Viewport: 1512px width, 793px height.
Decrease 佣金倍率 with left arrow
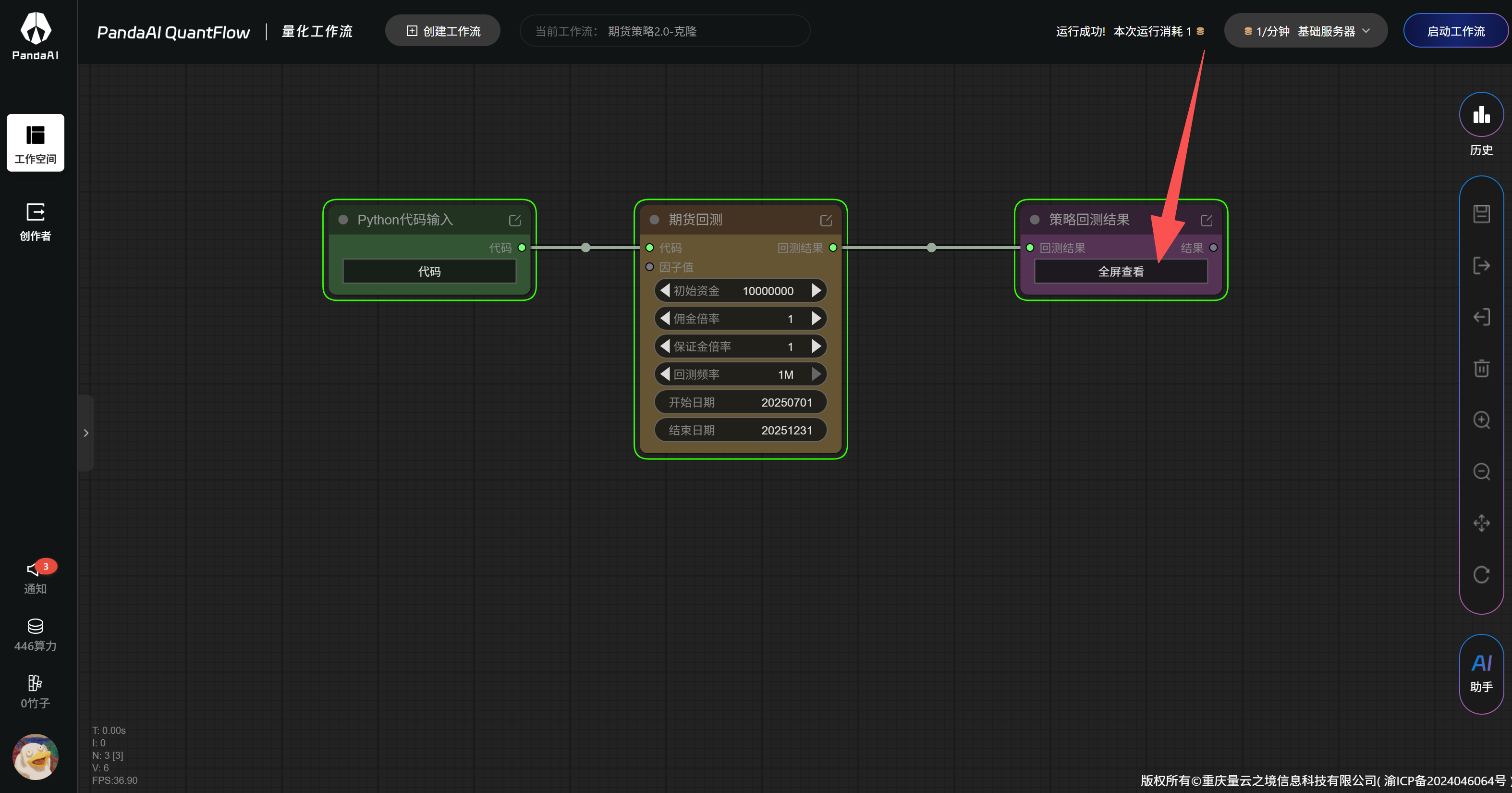(x=665, y=318)
